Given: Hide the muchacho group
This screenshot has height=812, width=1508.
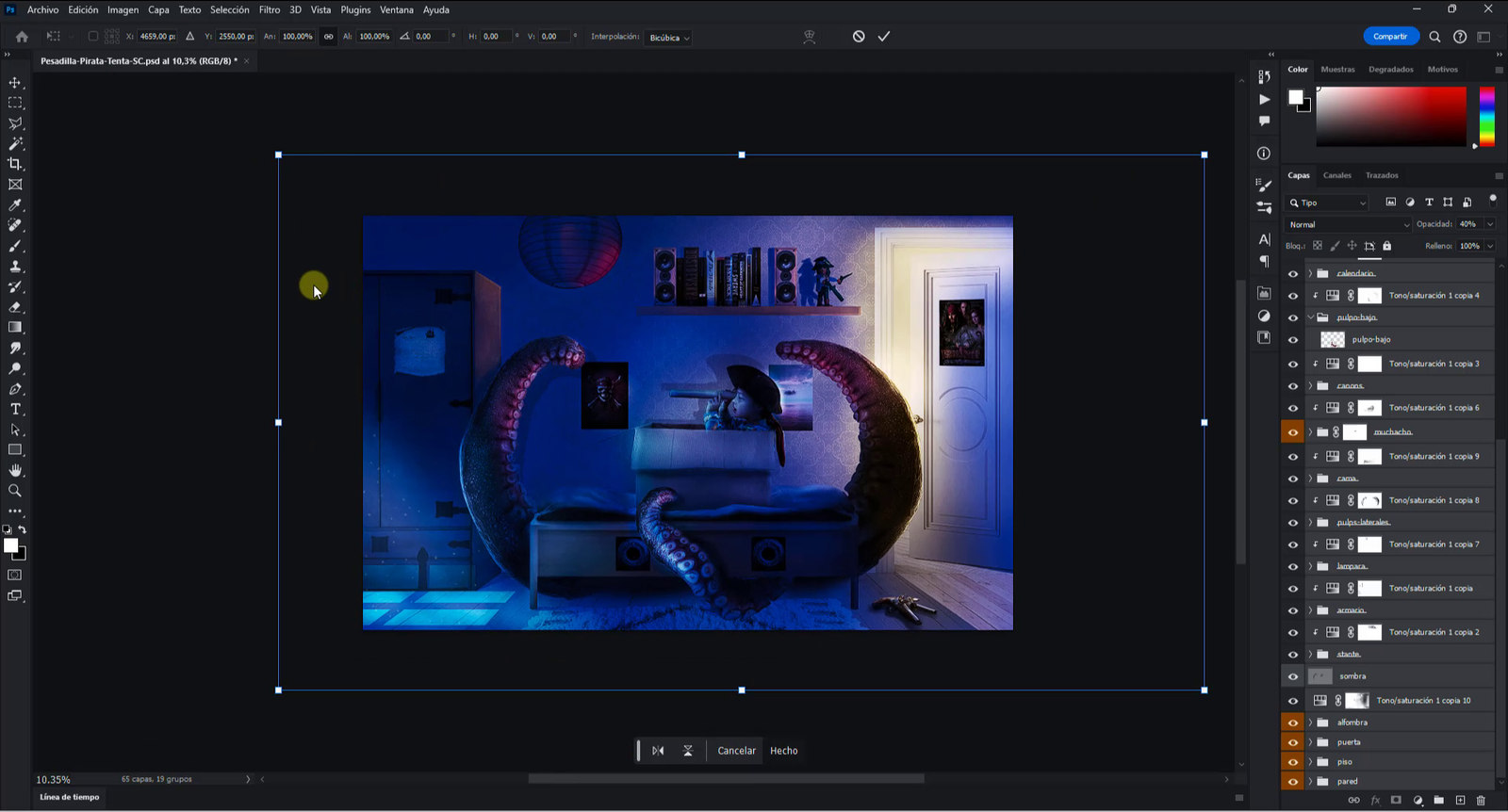Looking at the screenshot, I should [x=1293, y=432].
